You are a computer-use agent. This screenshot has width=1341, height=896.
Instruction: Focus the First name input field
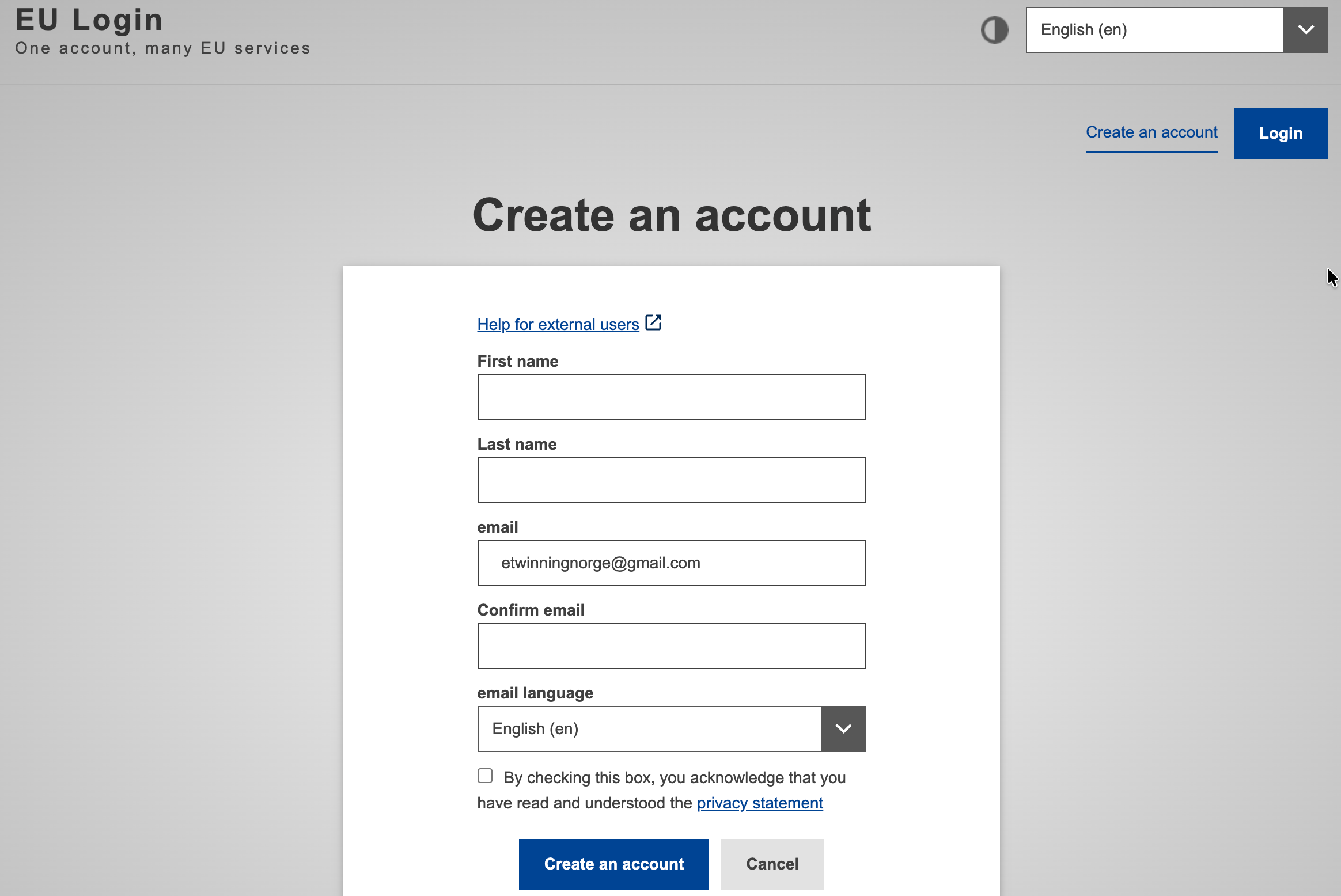pyautogui.click(x=672, y=397)
